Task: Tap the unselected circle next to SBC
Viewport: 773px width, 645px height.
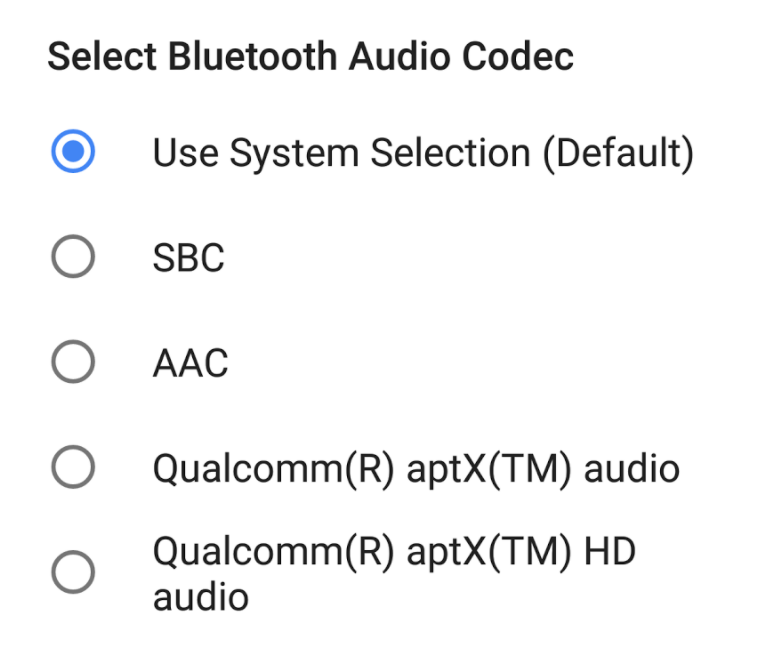Action: pos(73,258)
